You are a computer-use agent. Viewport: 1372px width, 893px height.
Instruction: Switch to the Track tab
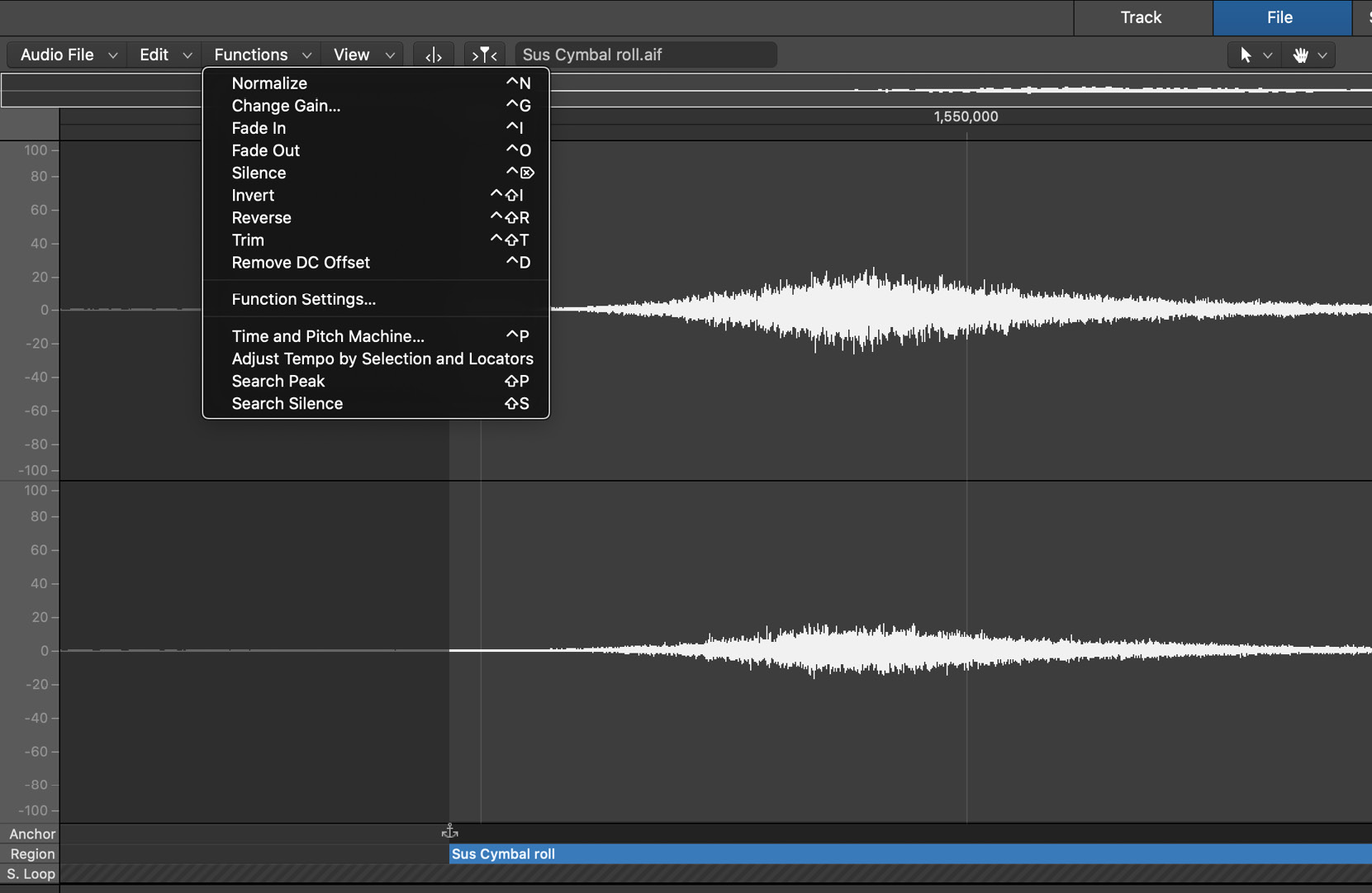(1141, 17)
